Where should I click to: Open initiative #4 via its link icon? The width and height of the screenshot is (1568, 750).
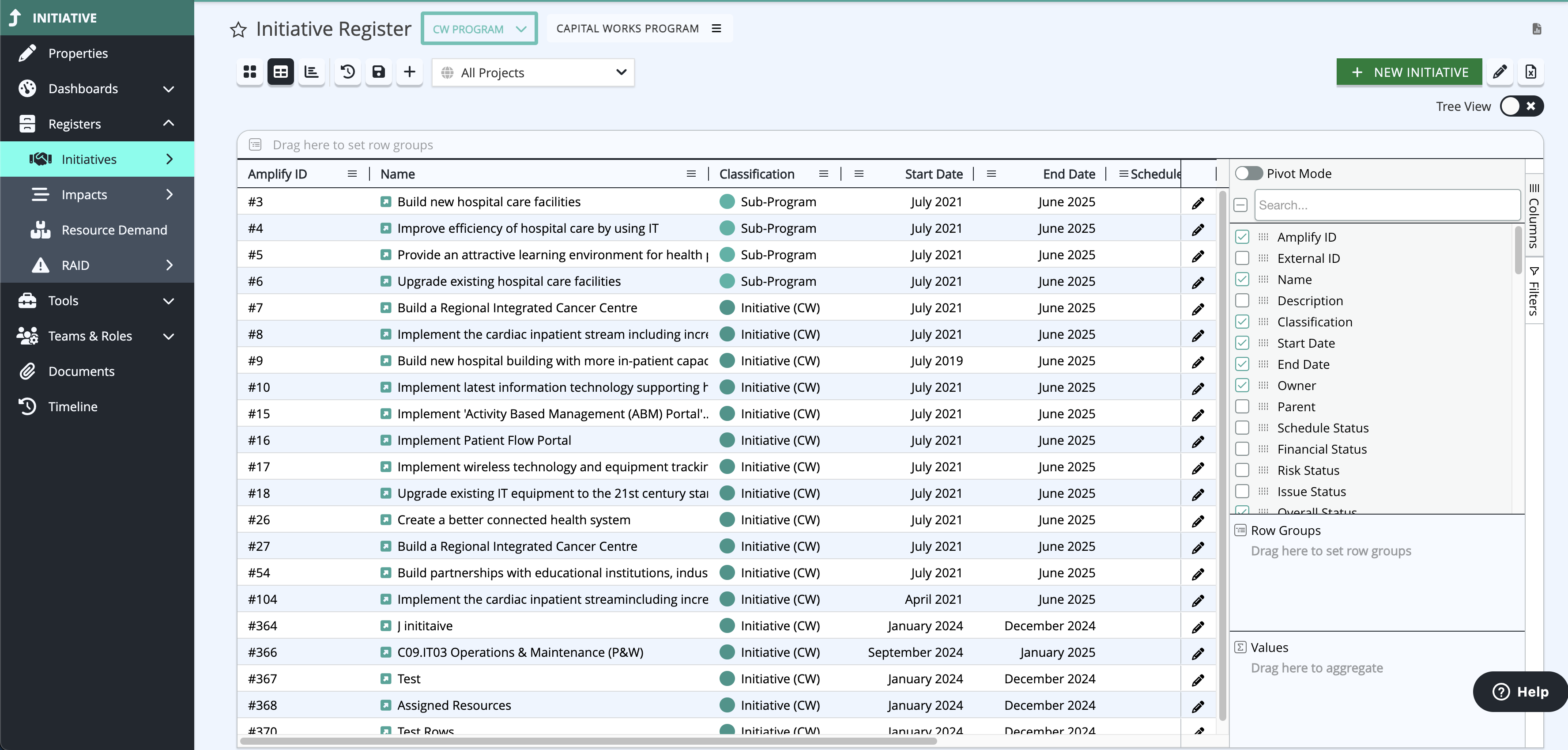[x=385, y=228]
